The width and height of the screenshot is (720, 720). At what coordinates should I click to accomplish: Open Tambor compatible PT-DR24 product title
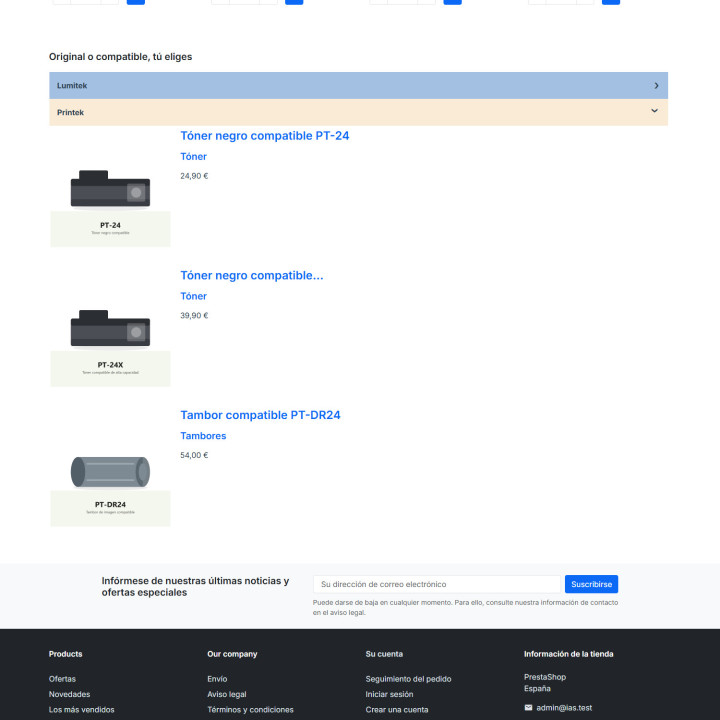260,415
